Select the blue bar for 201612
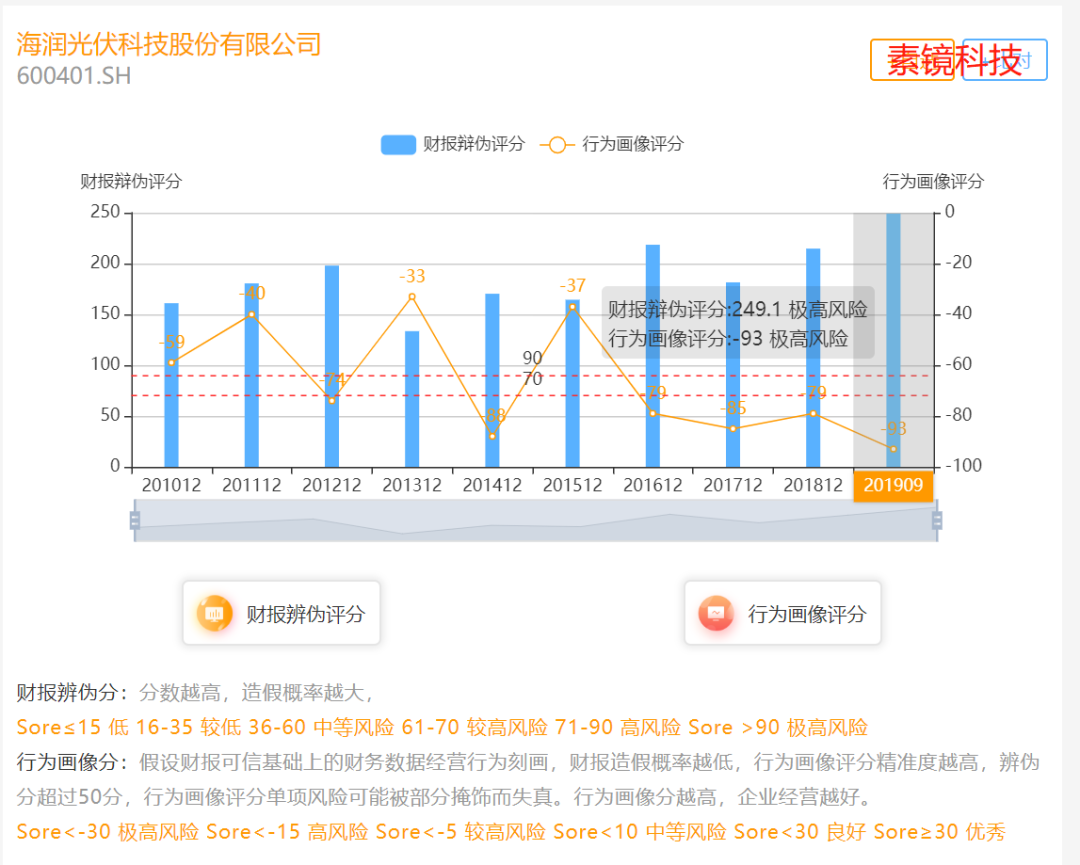 point(653,356)
